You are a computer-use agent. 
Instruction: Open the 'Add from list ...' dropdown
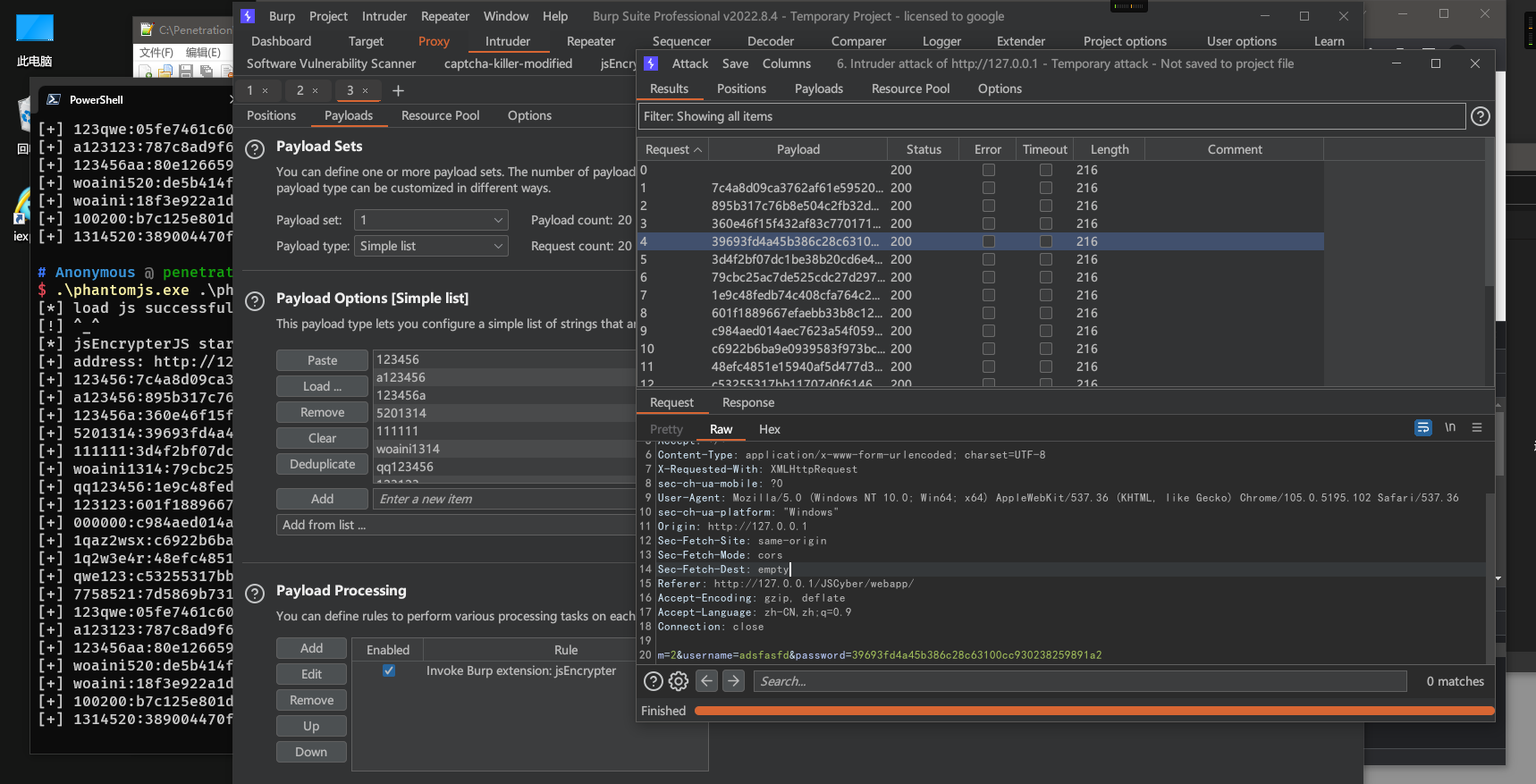click(x=456, y=525)
